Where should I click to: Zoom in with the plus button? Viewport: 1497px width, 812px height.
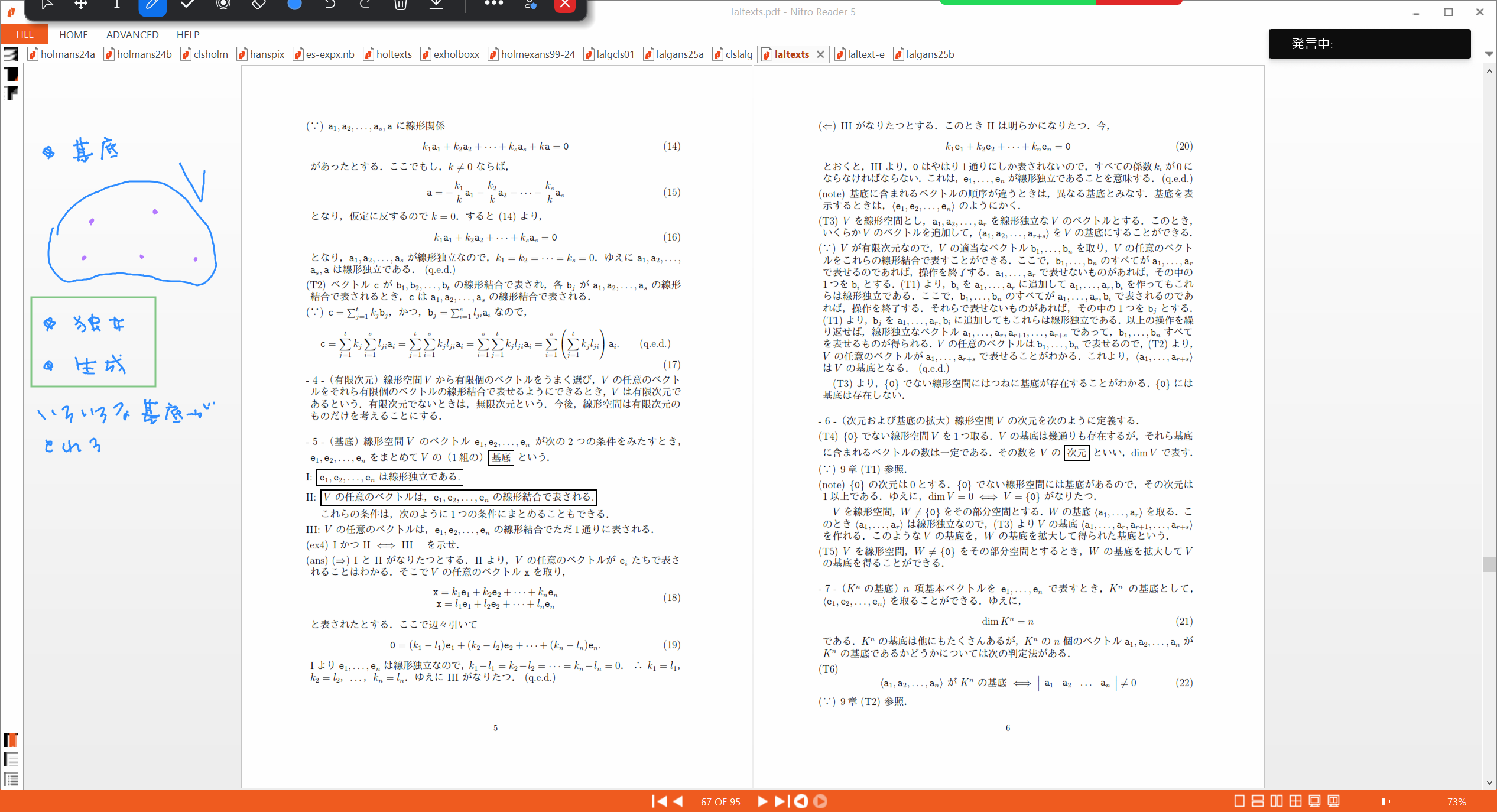[x=1427, y=801]
